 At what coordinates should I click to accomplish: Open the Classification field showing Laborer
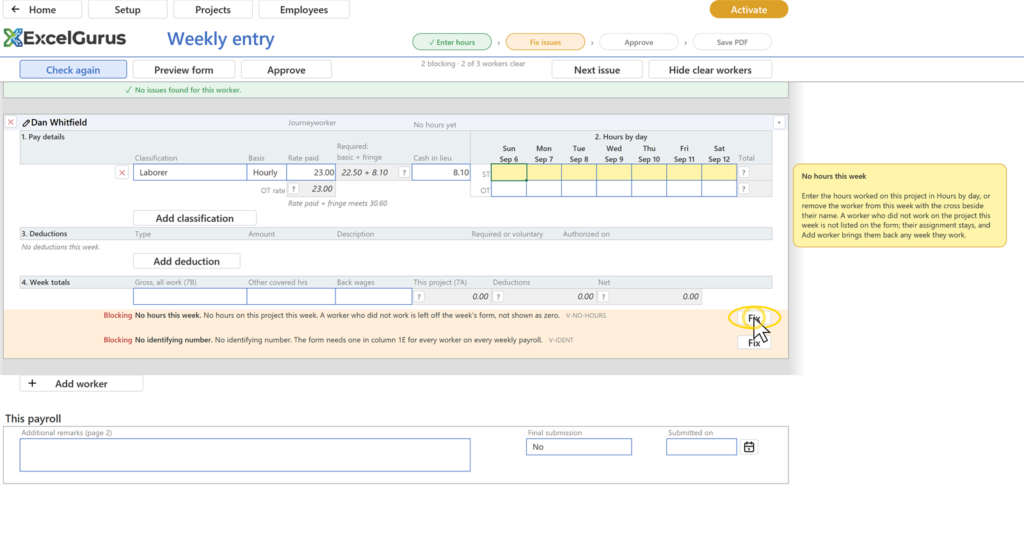190,172
